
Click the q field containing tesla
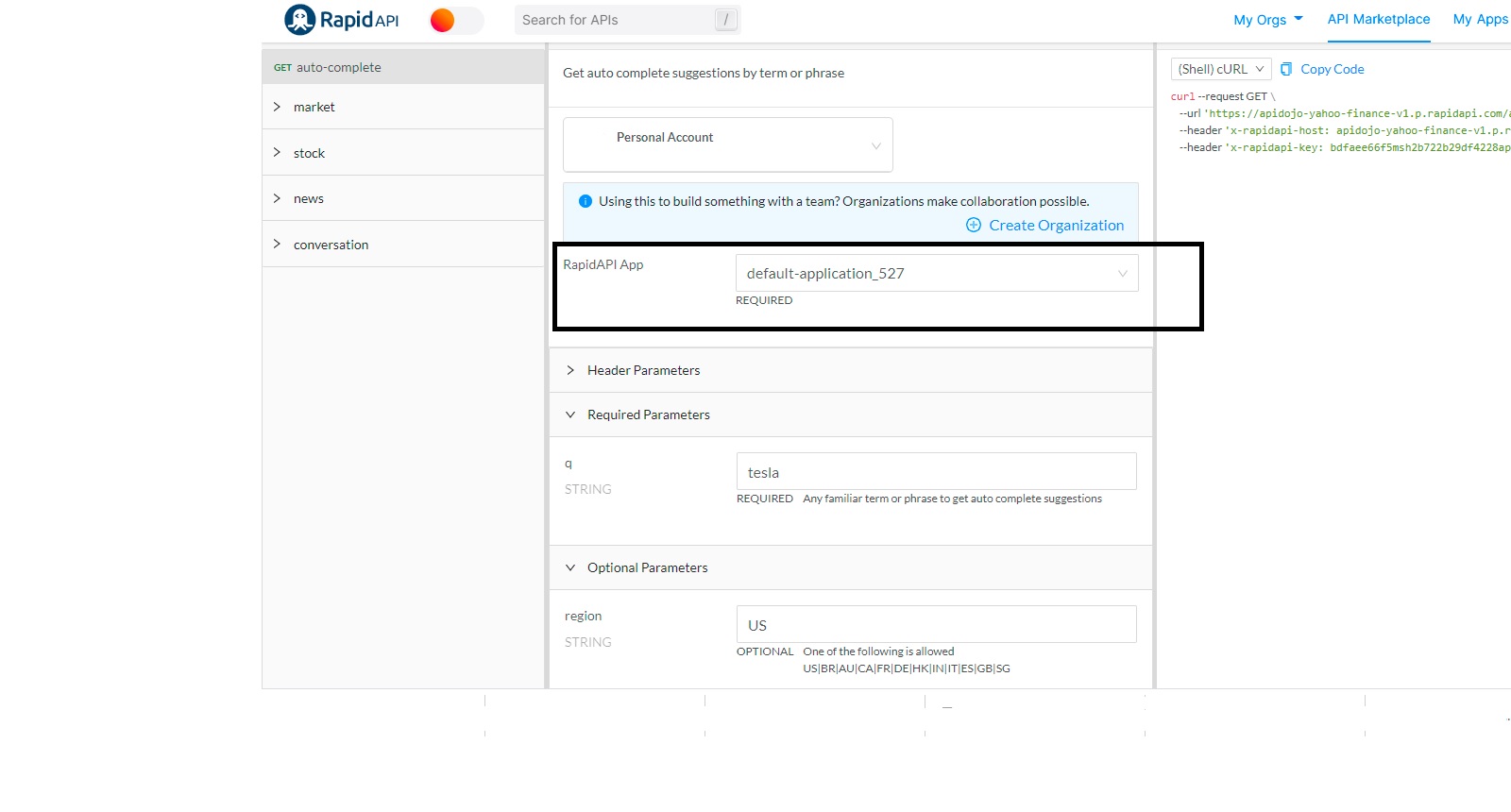(937, 472)
